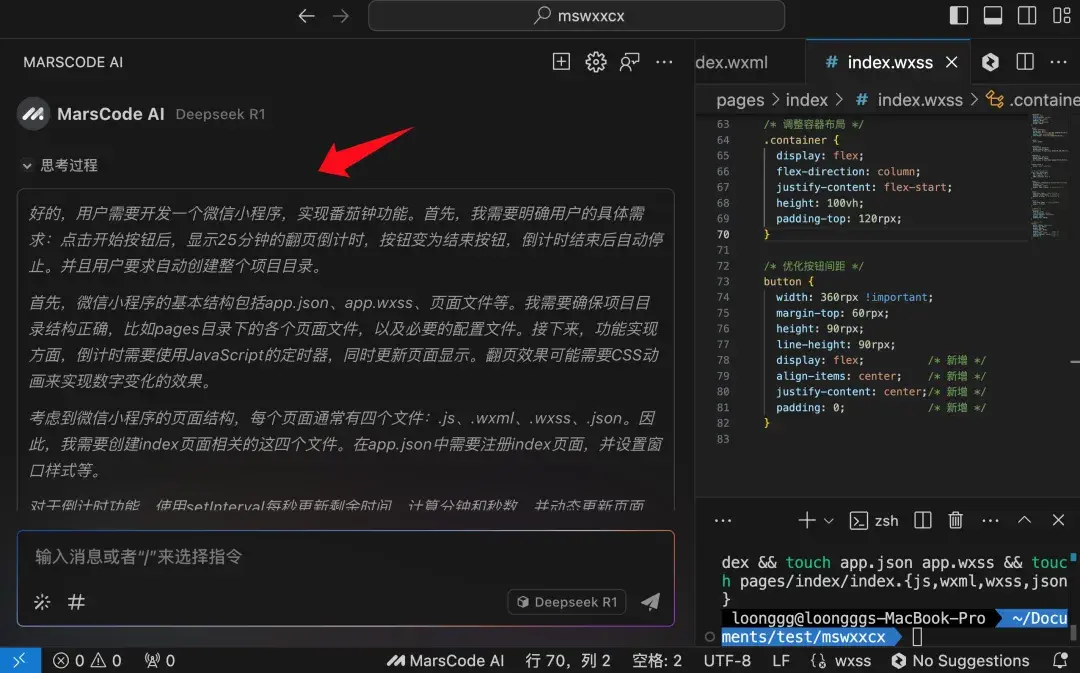Click the MarsCode AI feedback icon
1080x673 pixels.
629,61
